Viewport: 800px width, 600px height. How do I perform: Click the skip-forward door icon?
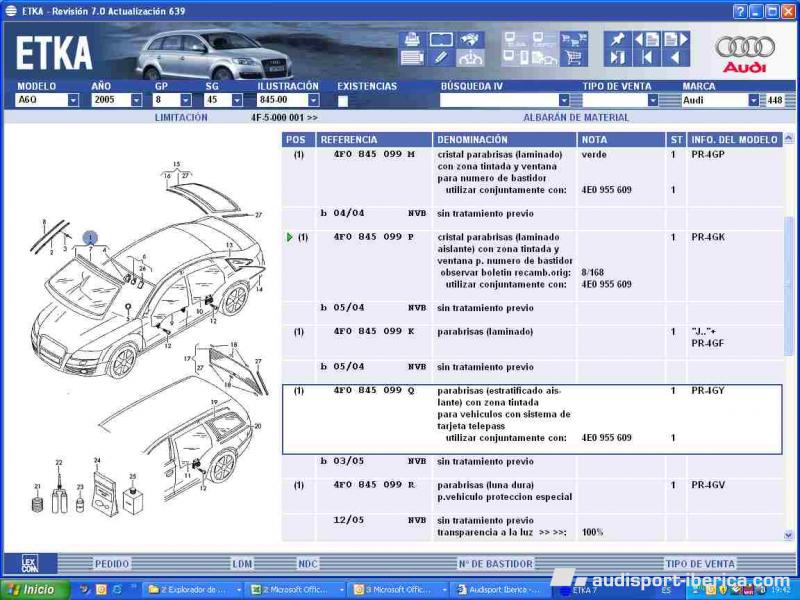tap(617, 58)
